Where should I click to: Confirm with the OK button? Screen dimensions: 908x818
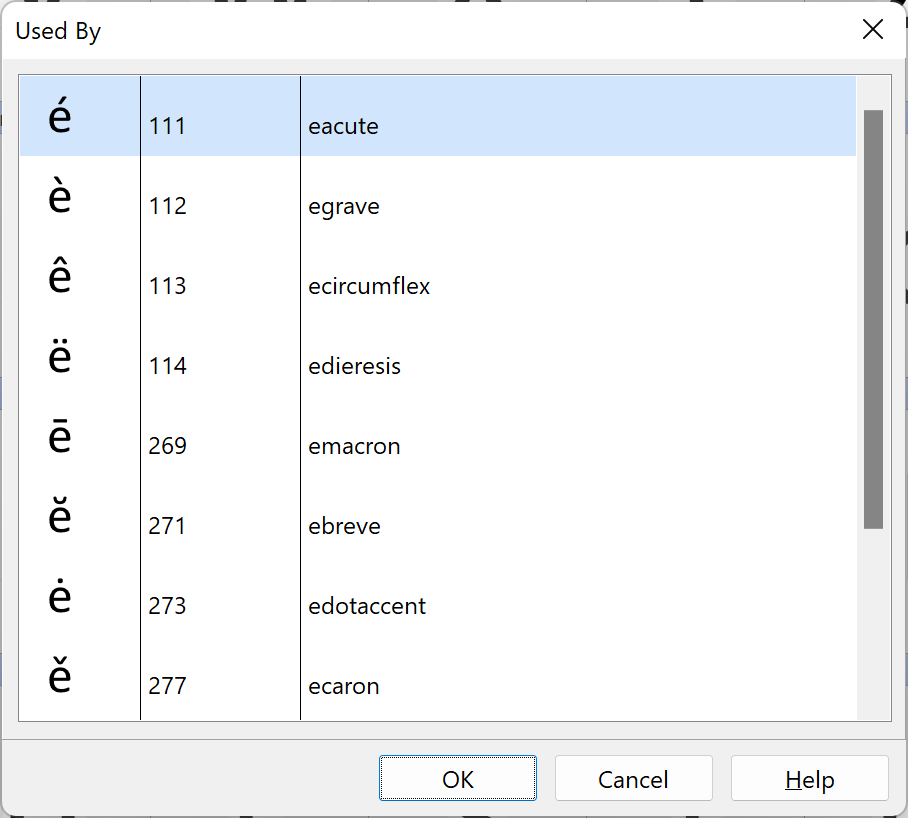click(458, 779)
